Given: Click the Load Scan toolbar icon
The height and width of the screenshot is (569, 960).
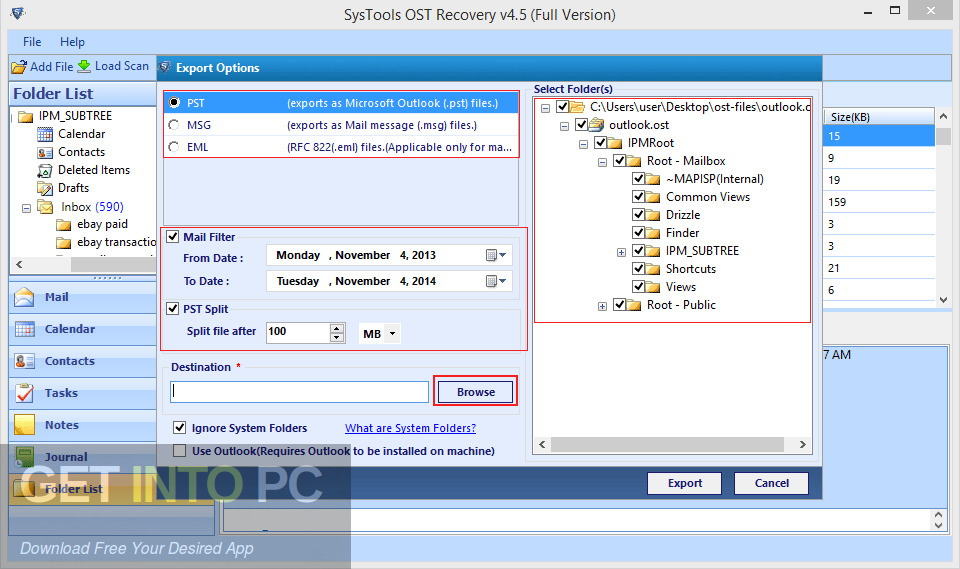Looking at the screenshot, I should pos(84,66).
